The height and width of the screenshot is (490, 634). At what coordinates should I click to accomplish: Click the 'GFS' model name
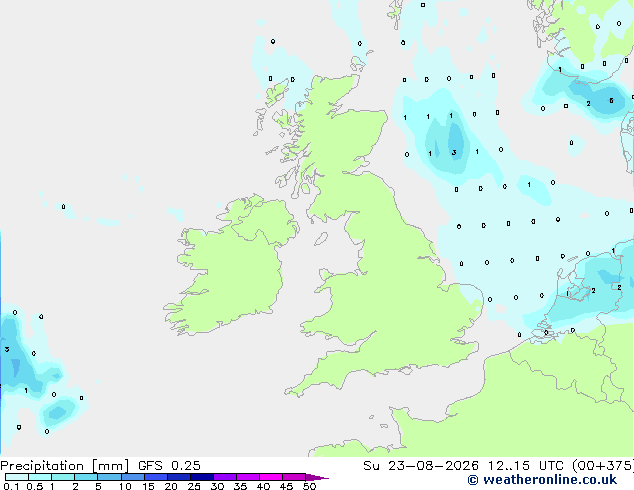150,466
